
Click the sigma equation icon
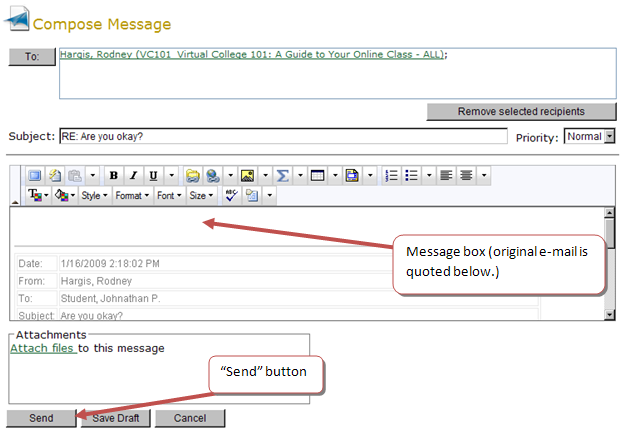[x=283, y=175]
